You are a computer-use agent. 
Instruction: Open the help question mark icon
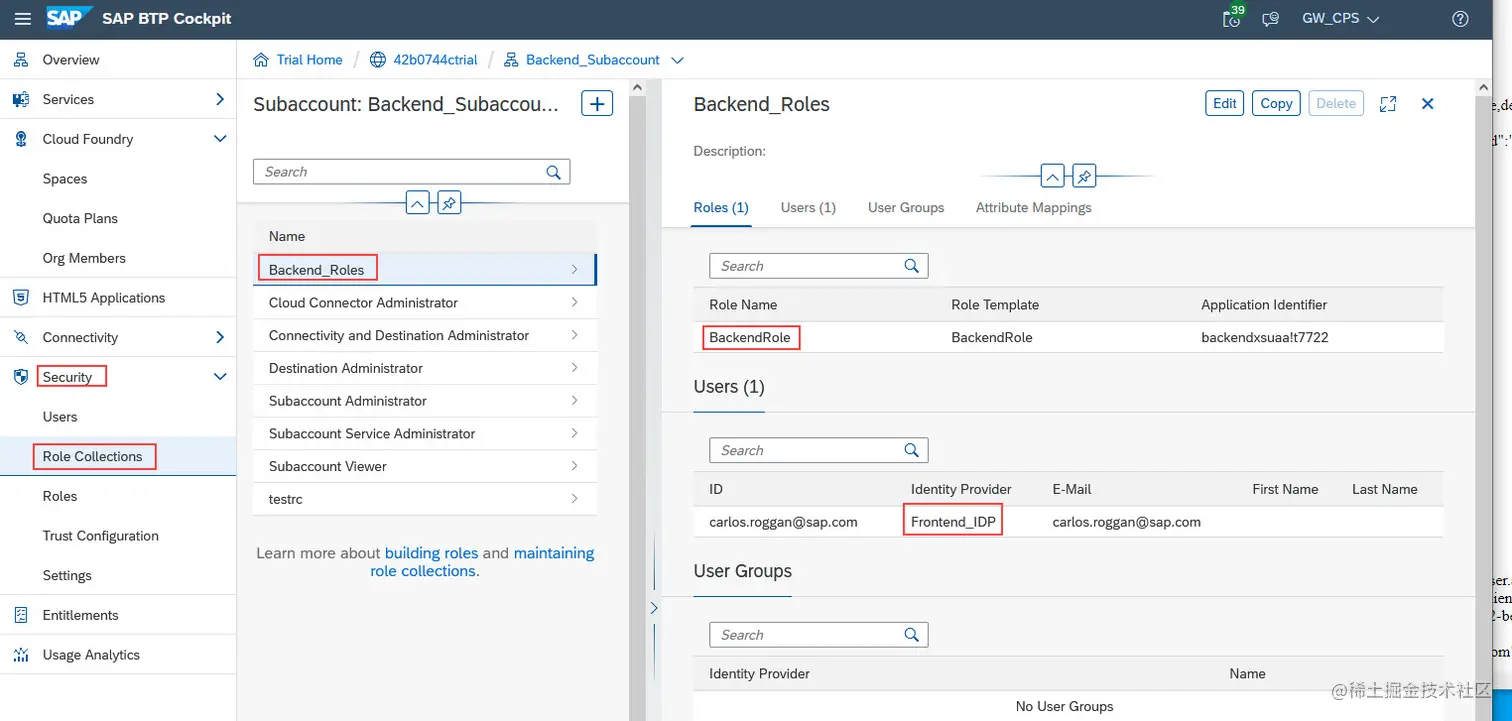1460,19
